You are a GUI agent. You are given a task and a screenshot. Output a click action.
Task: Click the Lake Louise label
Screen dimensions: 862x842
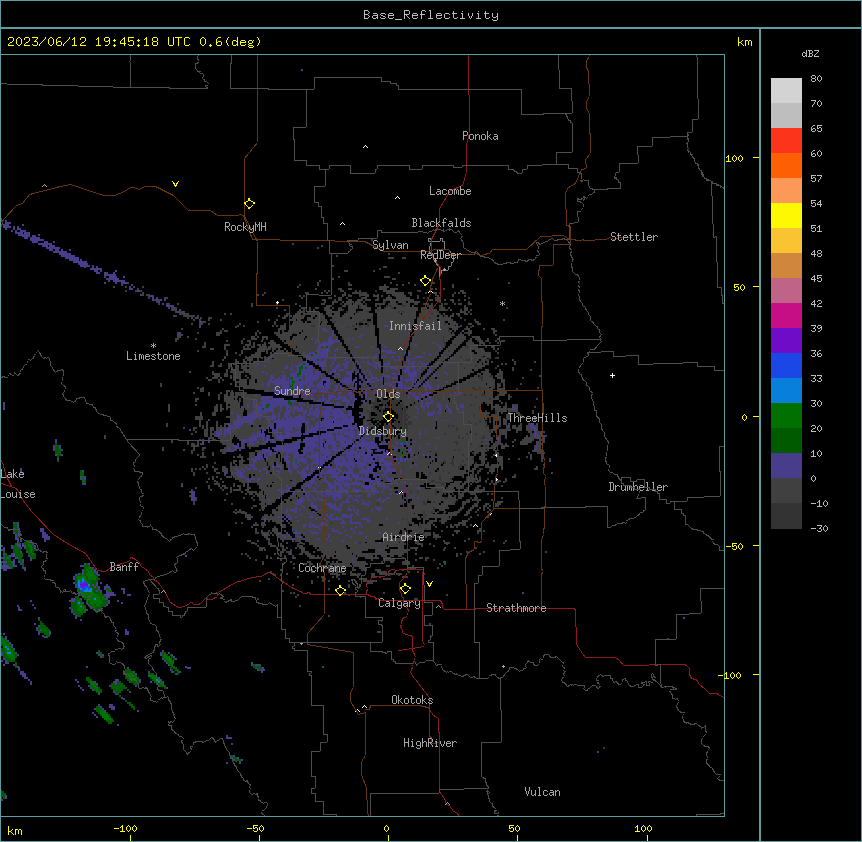(18, 484)
